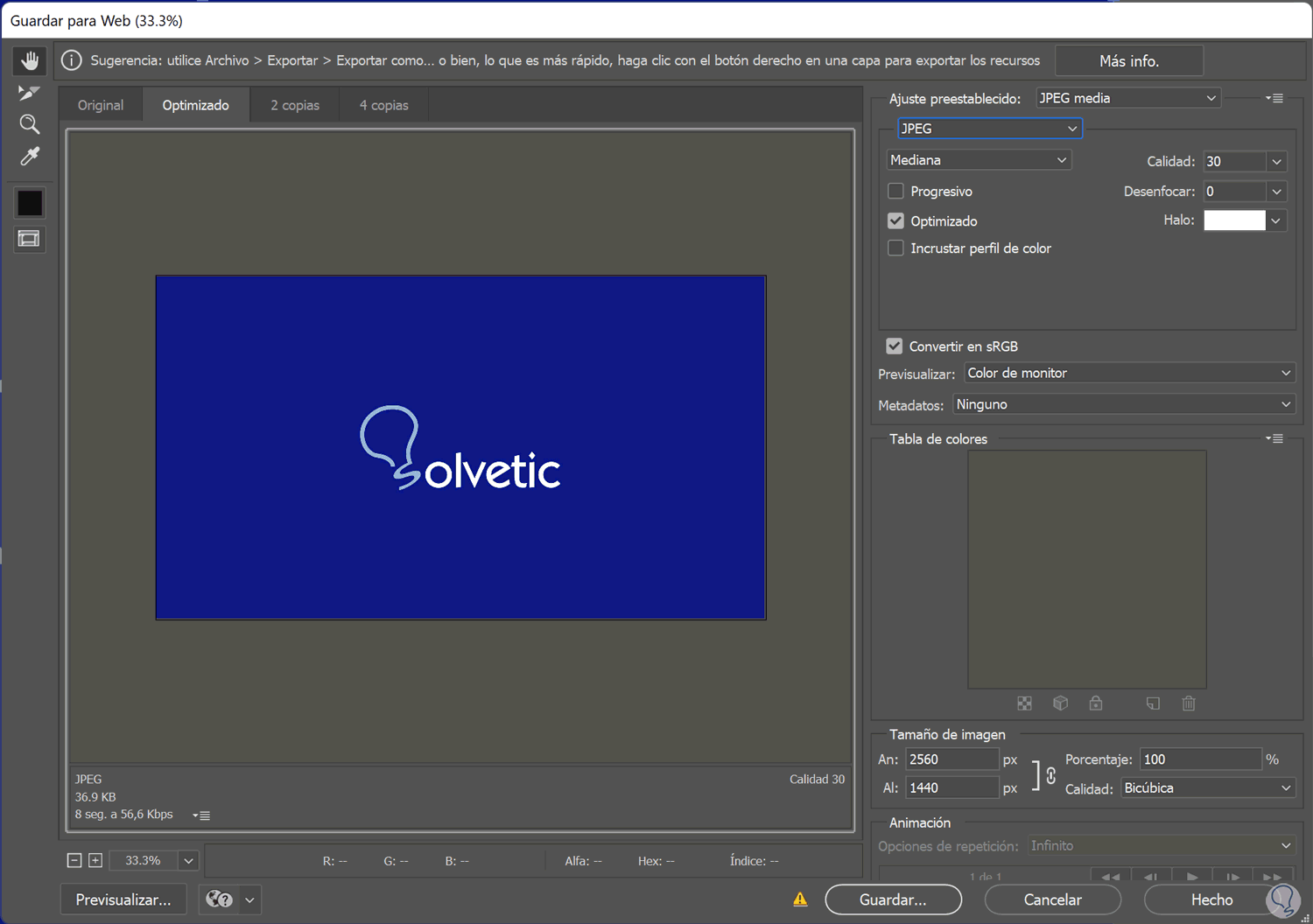This screenshot has height=924, width=1313.
Task: Select the Zoom tool
Action: [30, 124]
